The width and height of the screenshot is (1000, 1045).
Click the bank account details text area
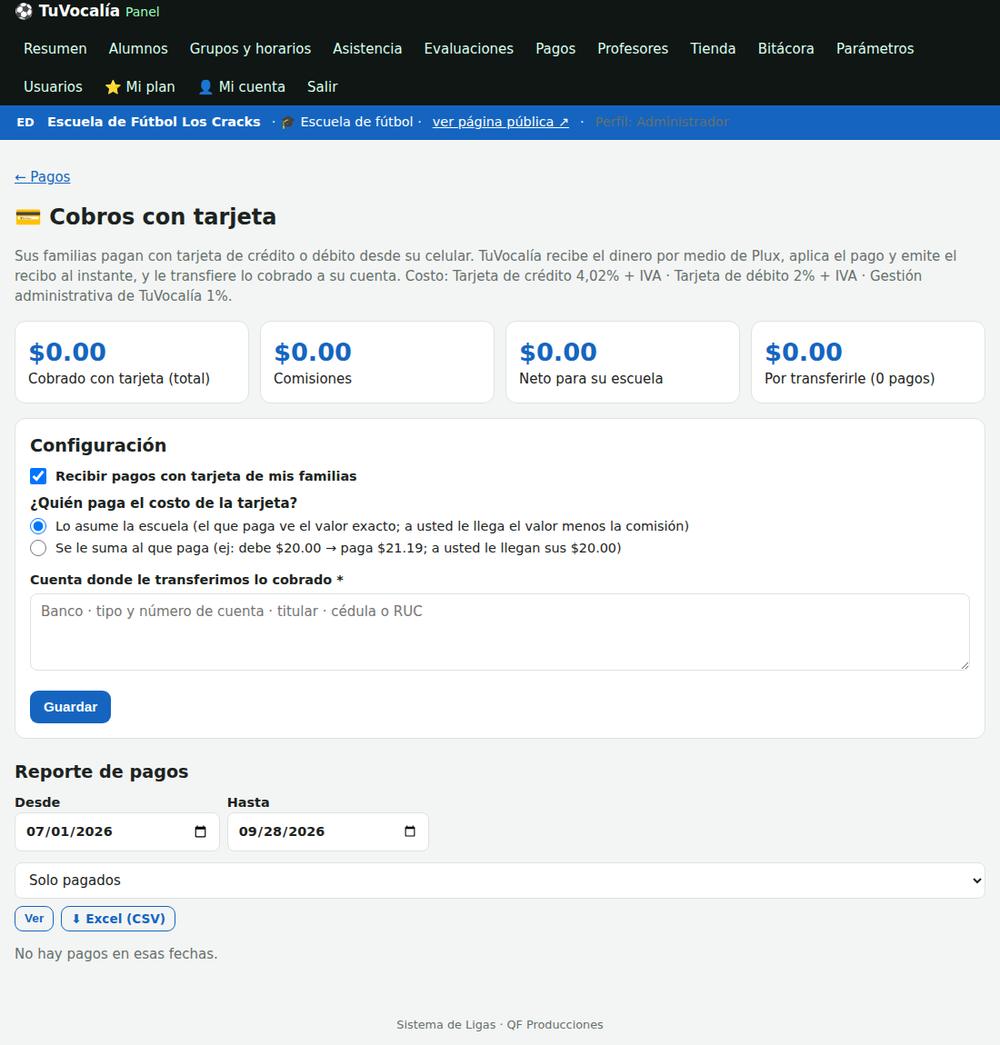pos(499,632)
